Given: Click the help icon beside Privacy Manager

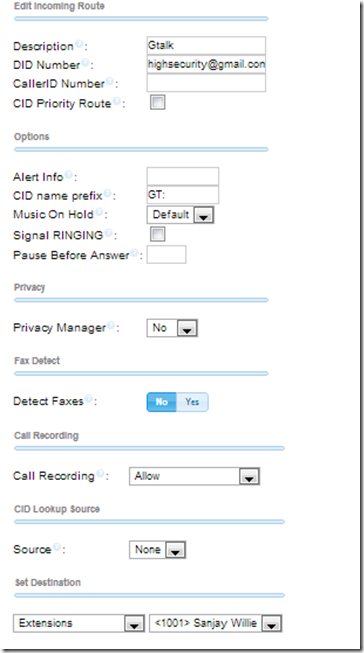Looking at the screenshot, I should (x=111, y=326).
